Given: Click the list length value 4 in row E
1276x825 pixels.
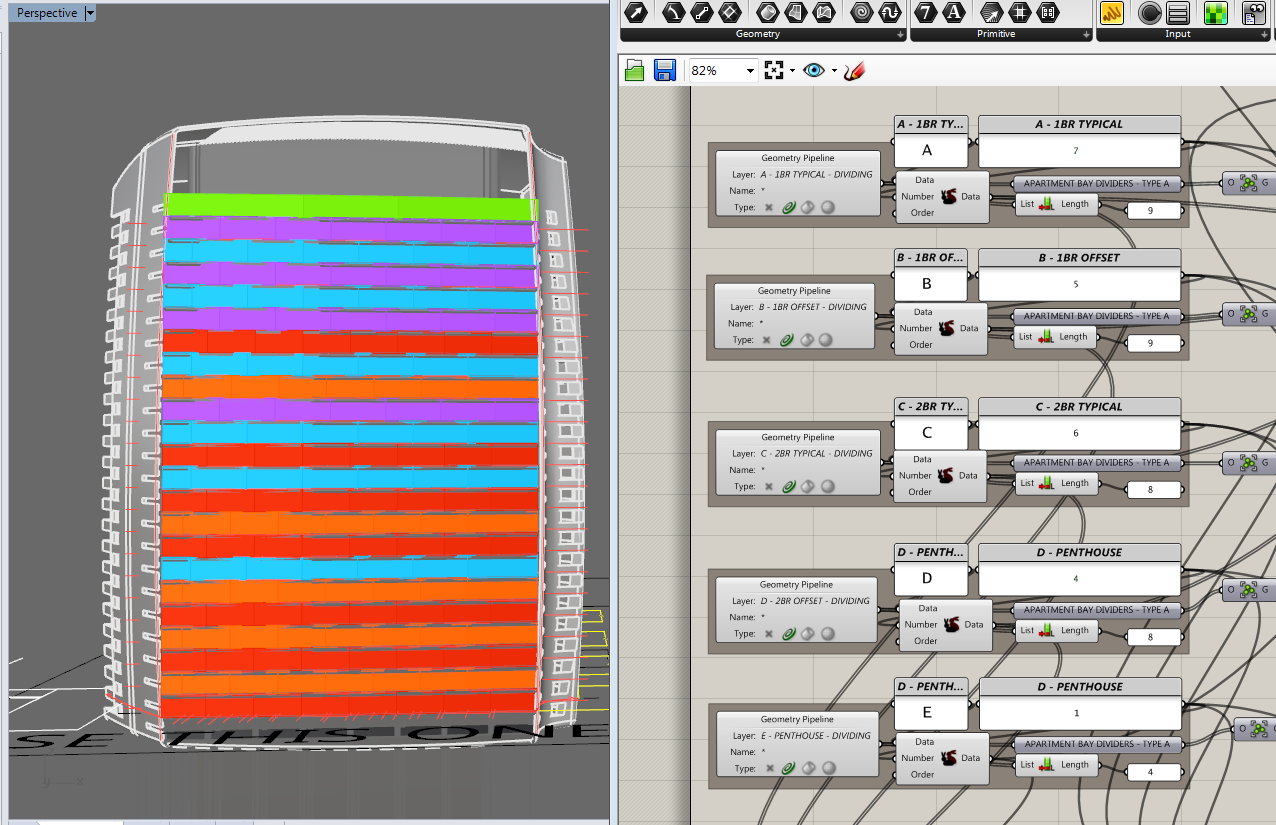Looking at the screenshot, I should click(x=1152, y=772).
